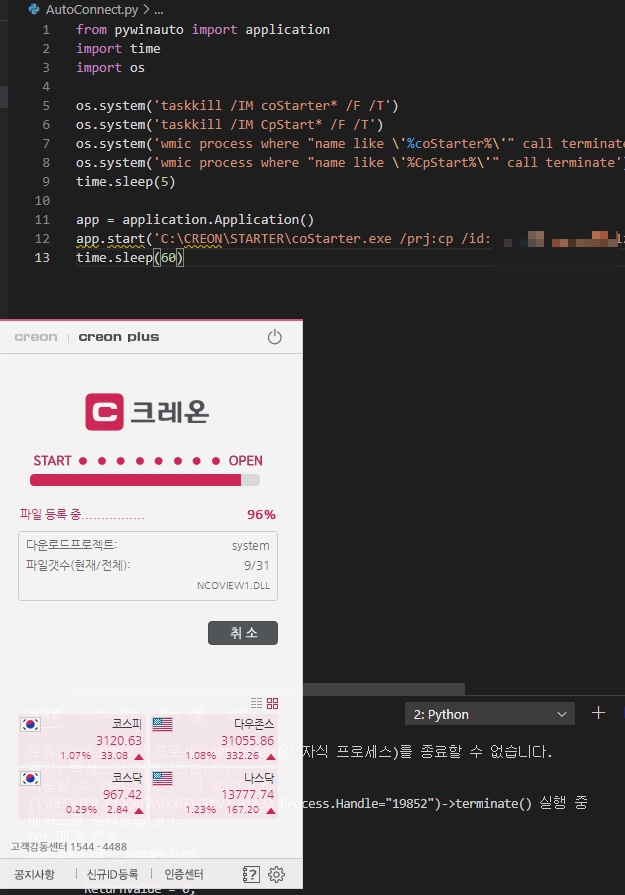625x895 pixels.
Task: Click 'from pywinauto import application' line
Action: coord(203,30)
